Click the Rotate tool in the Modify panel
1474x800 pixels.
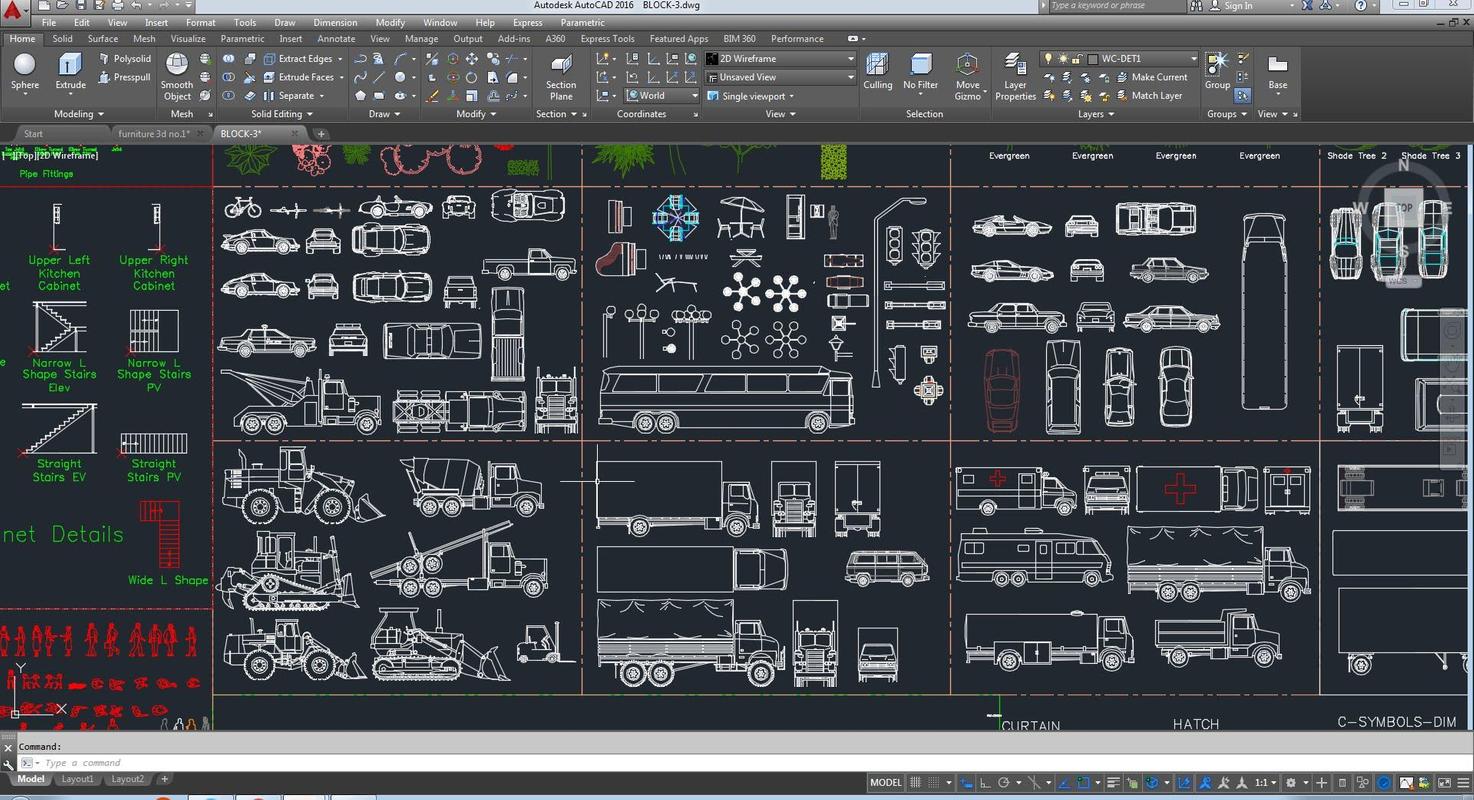click(471, 77)
